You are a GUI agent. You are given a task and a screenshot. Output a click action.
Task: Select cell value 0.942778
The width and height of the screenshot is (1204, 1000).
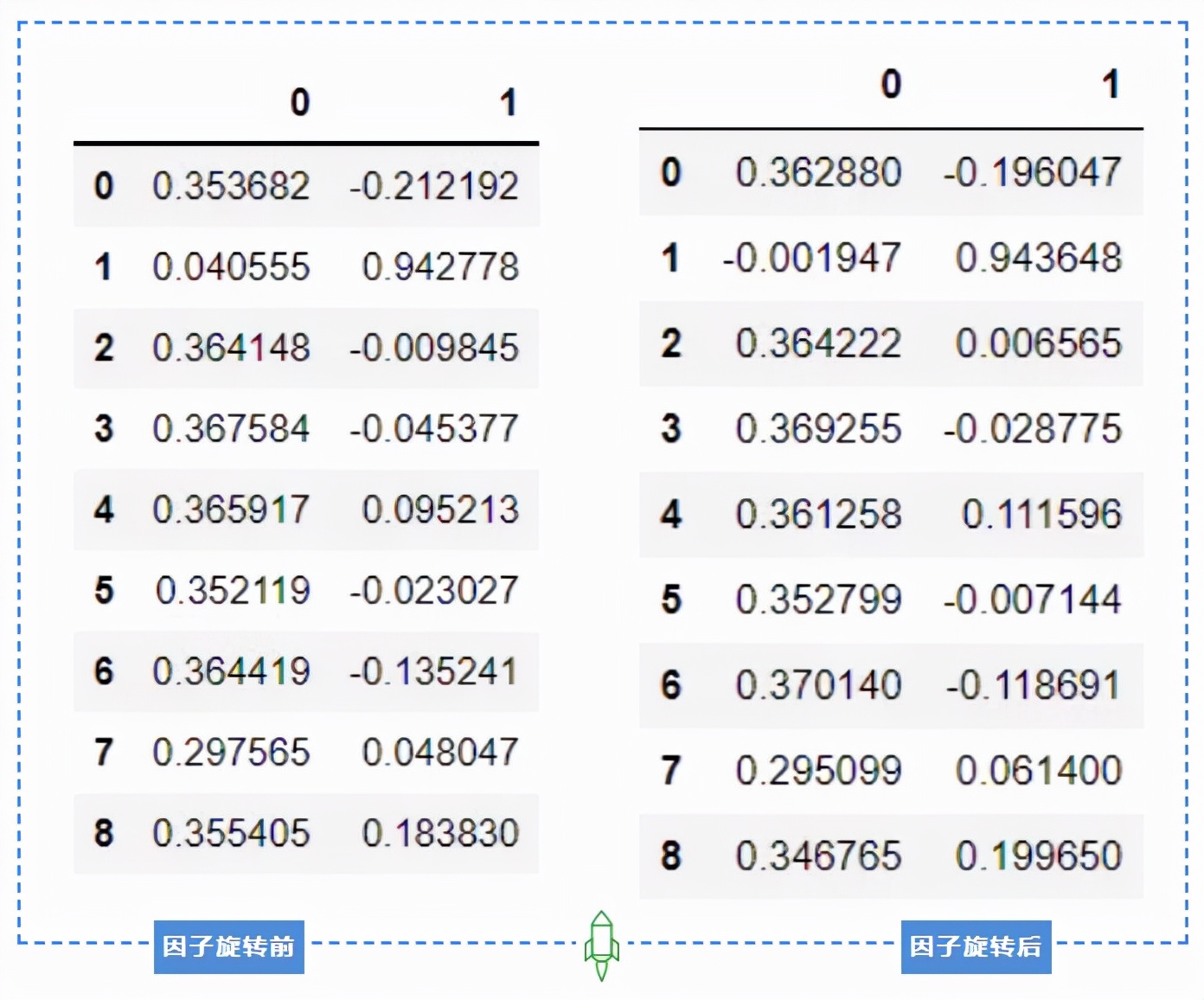tap(440, 266)
